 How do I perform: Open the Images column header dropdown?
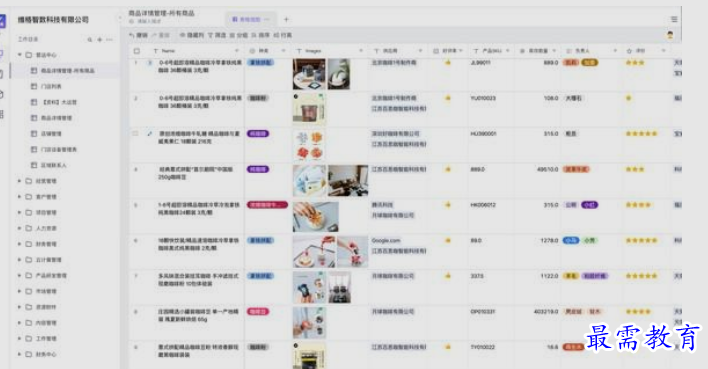(x=361, y=51)
